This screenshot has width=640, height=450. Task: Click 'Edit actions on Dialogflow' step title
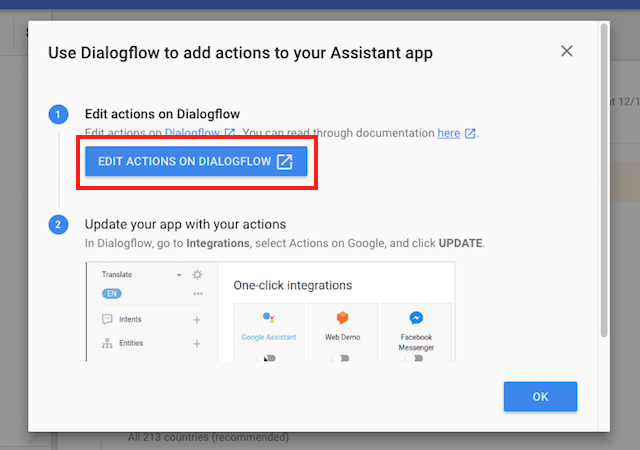[162, 114]
